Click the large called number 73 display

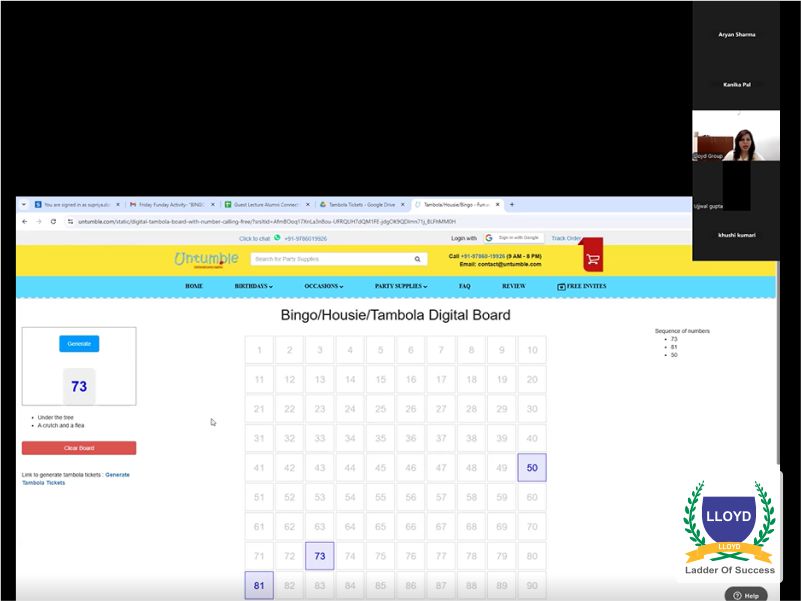pos(79,386)
